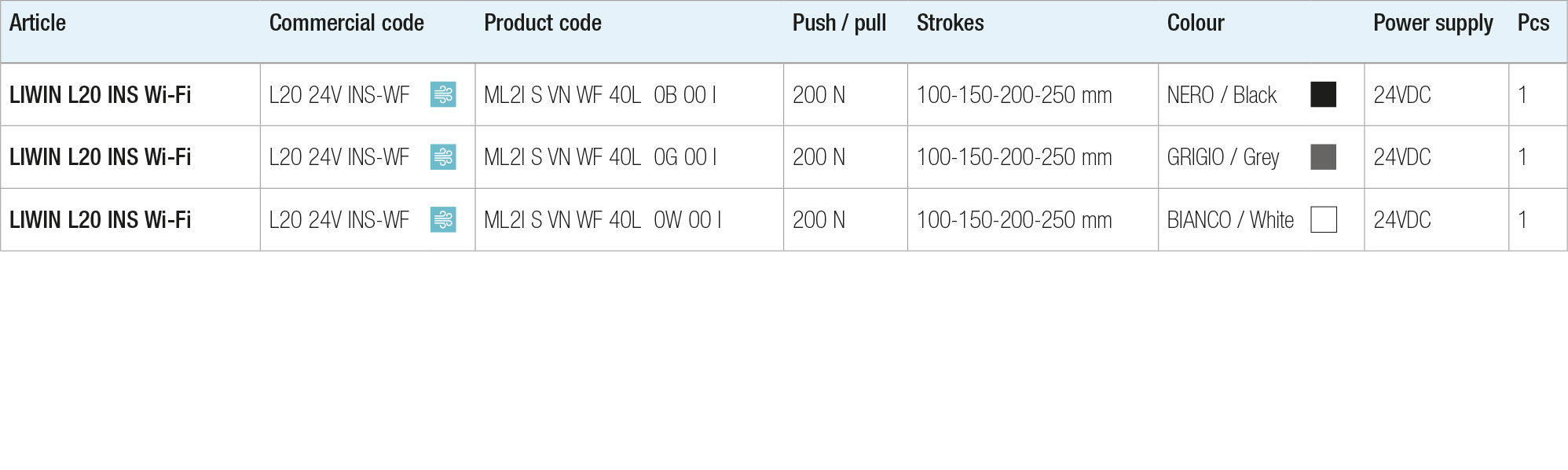The width and height of the screenshot is (1568, 470).
Task: Click the Article column header
Action: click(x=38, y=23)
